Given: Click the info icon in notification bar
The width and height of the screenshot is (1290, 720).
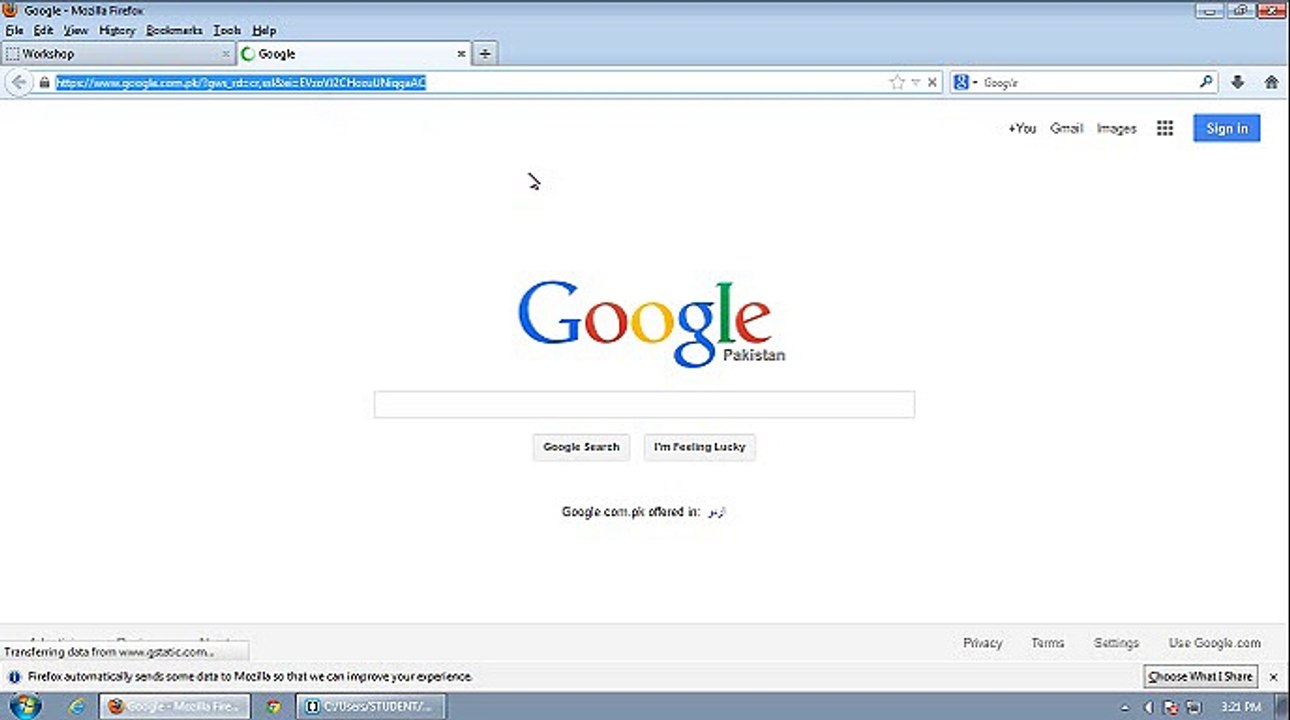Looking at the screenshot, I should coord(13,677).
